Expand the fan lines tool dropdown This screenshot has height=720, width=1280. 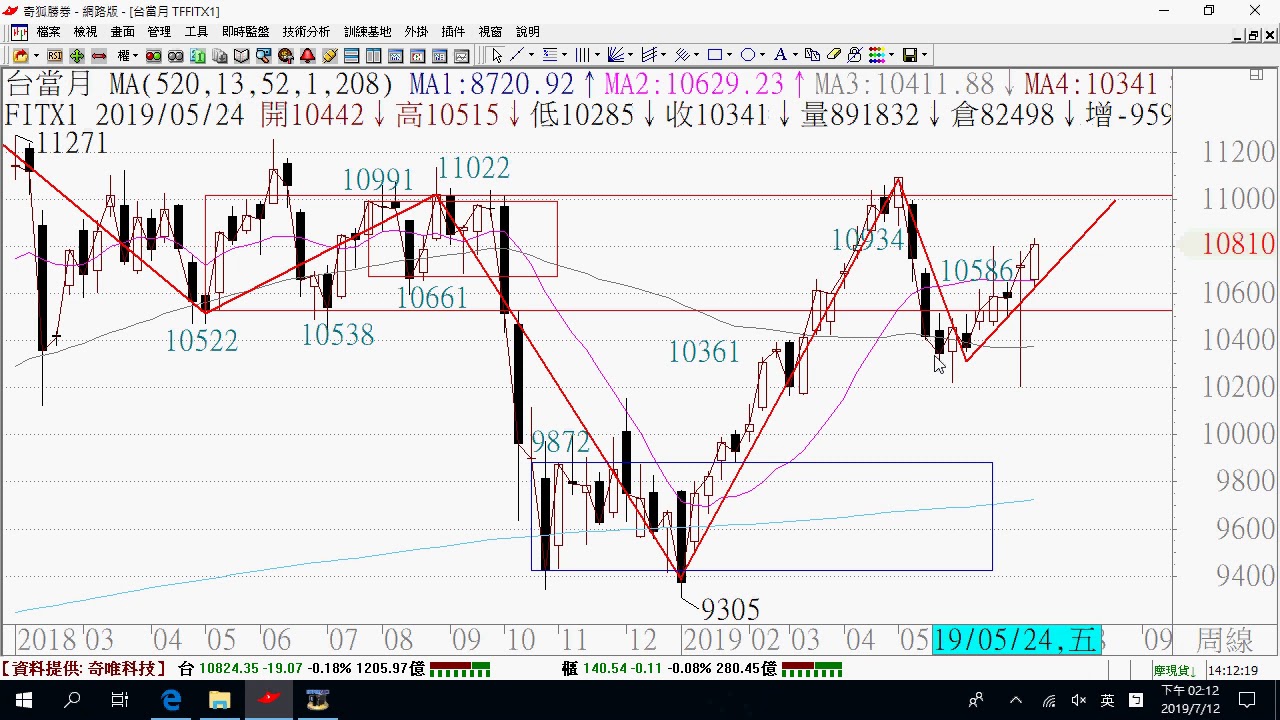(x=630, y=55)
